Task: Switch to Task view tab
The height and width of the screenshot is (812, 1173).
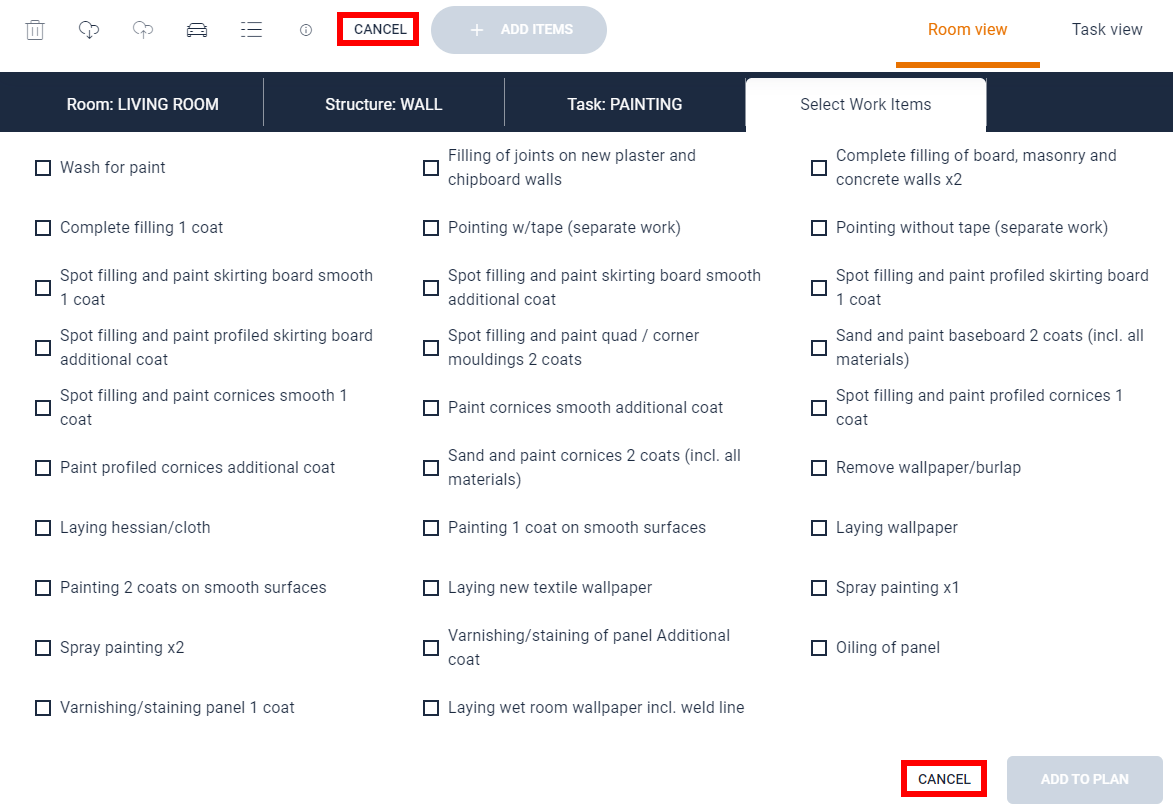Action: click(1106, 30)
